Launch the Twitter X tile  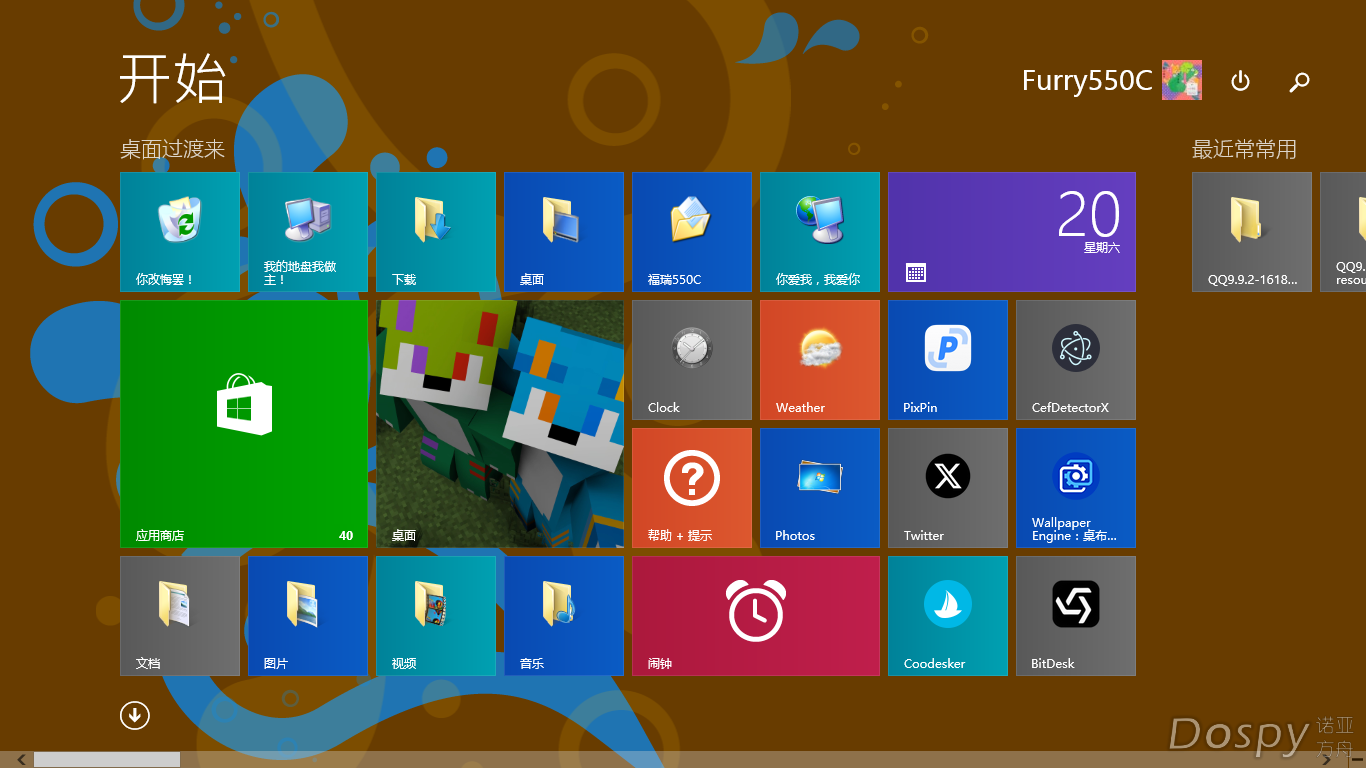click(x=948, y=488)
